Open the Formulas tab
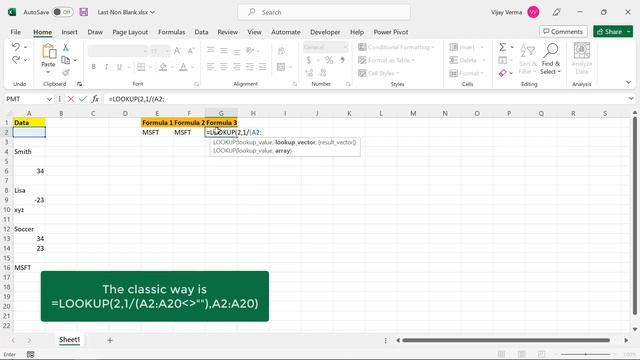The width and height of the screenshot is (640, 360). 171,32
